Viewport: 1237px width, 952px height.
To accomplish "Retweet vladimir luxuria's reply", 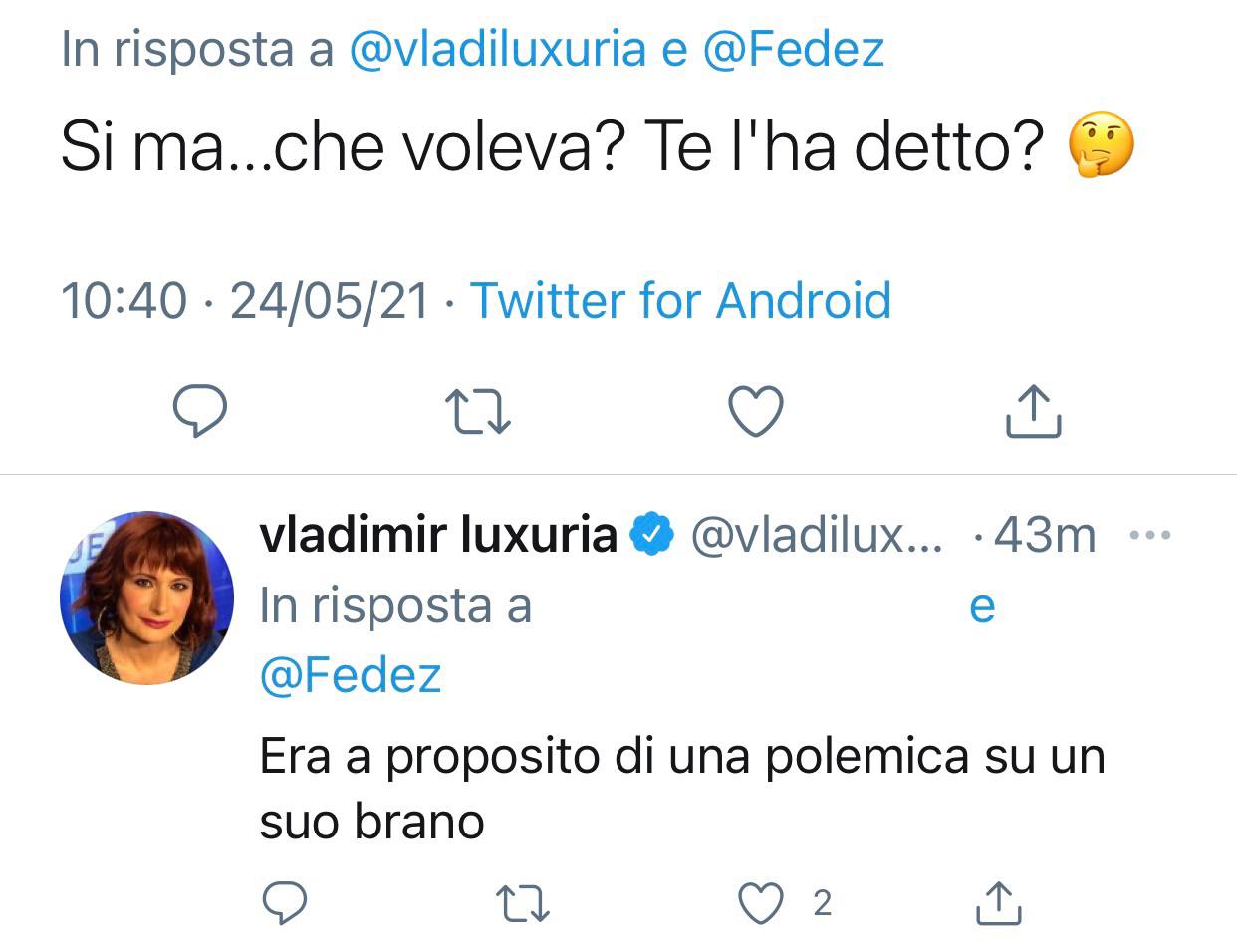I will [x=523, y=902].
